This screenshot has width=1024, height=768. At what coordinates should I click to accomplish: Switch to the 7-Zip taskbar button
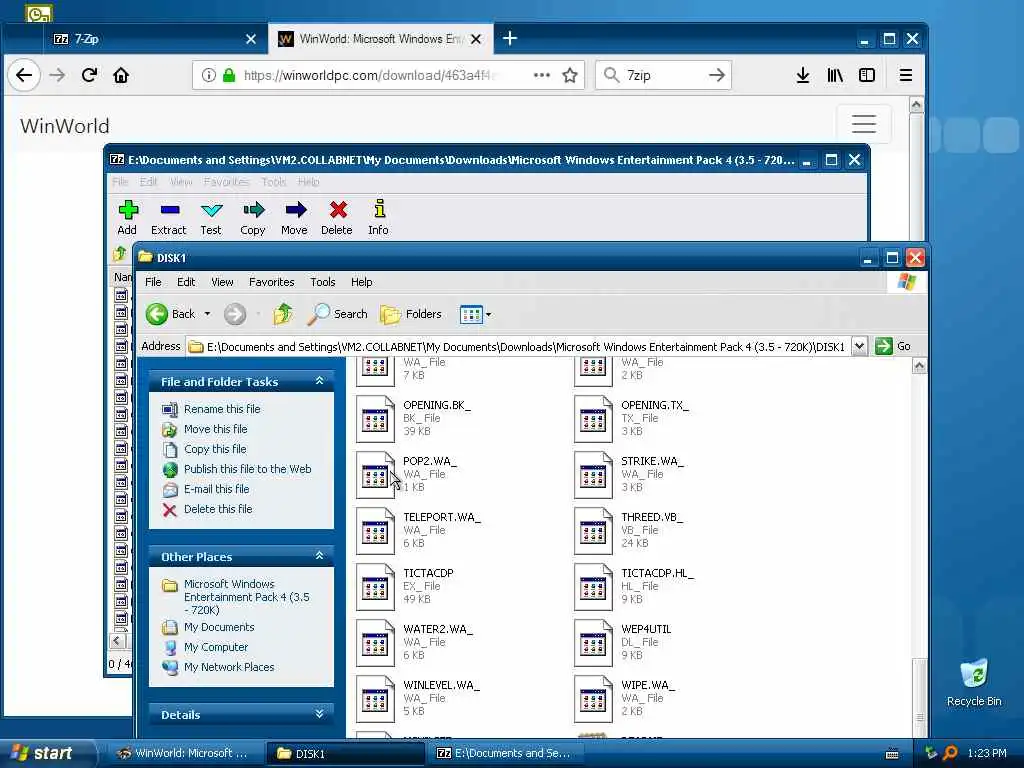click(x=507, y=753)
